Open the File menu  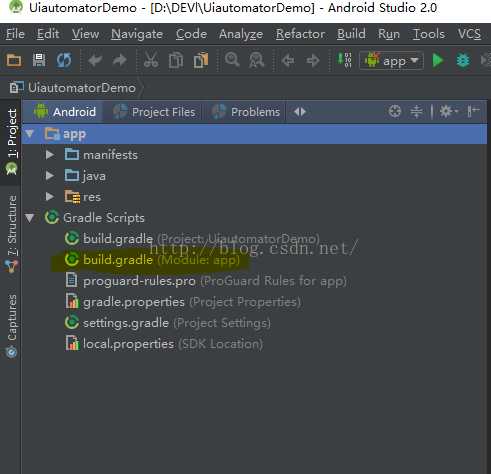tap(15, 34)
